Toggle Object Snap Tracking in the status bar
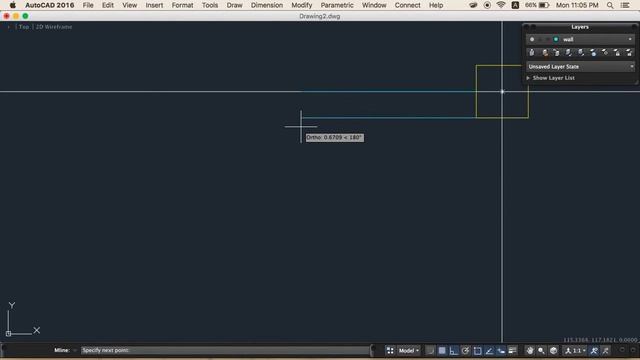This screenshot has height=360, width=640. coord(489,351)
